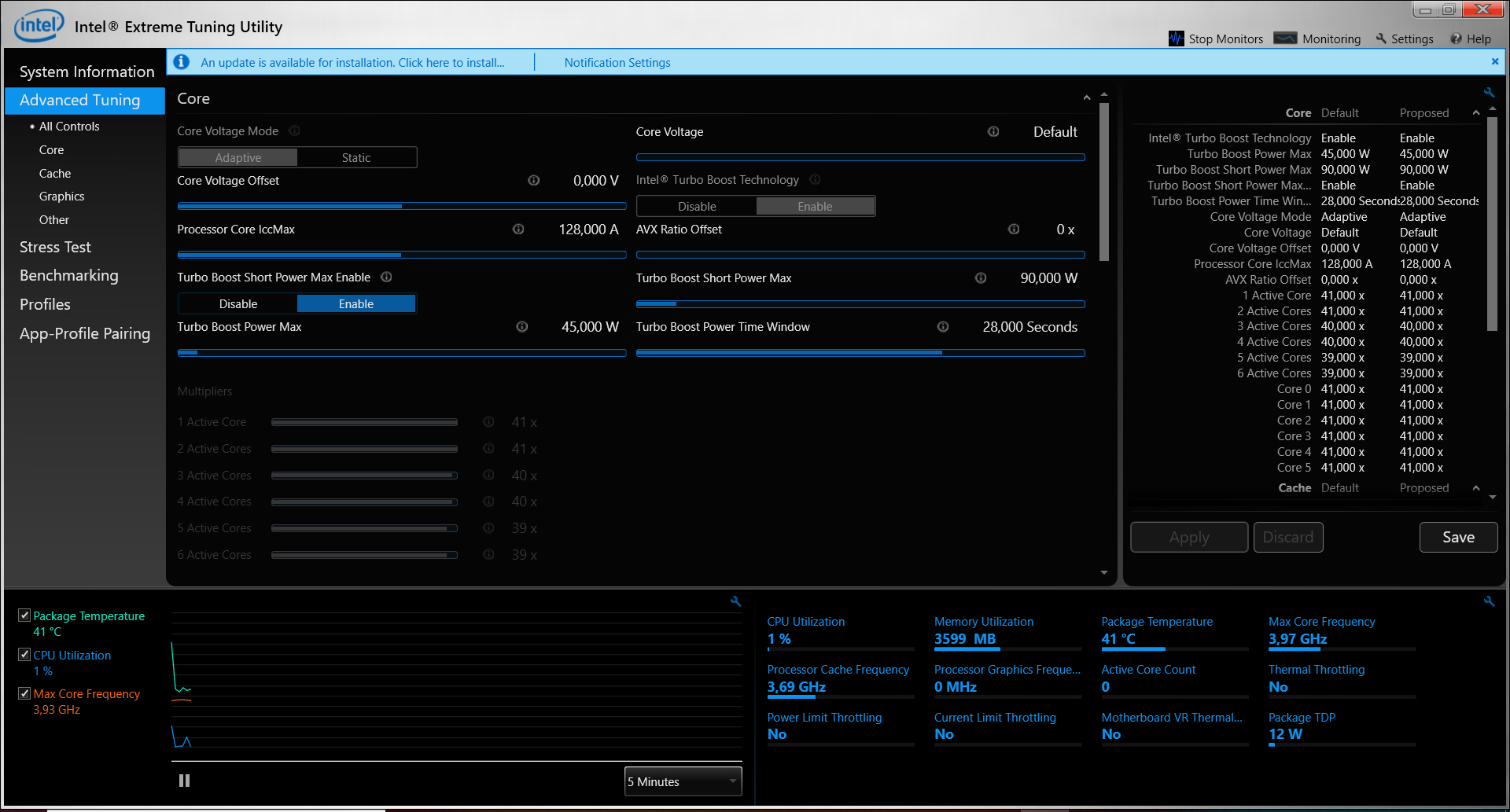Set Core Voltage Mode to Adaptive
Screen dimensions: 1510x812
pyautogui.click(x=238, y=157)
